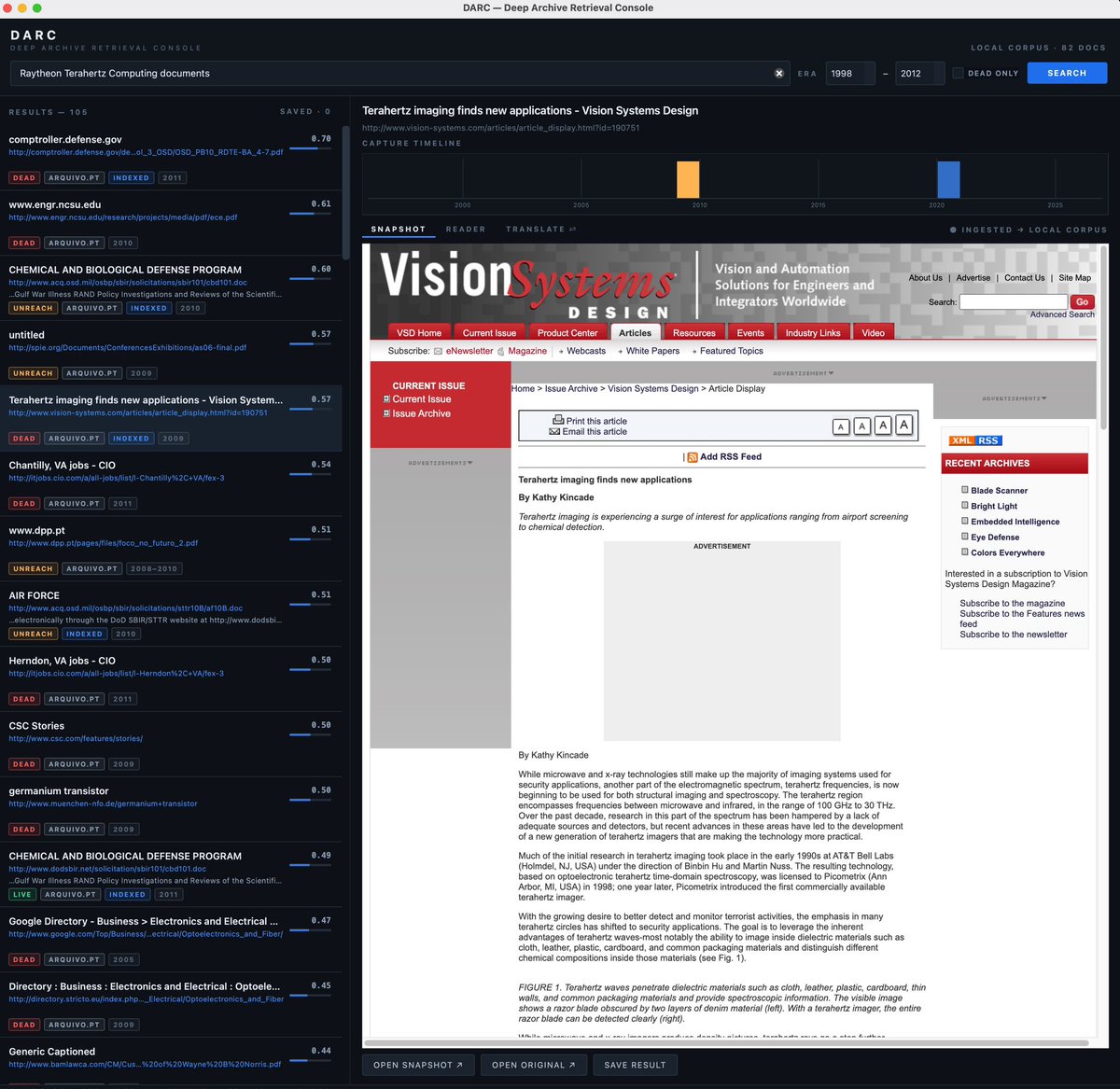Select the comptroller.defense.gov result

(171, 158)
